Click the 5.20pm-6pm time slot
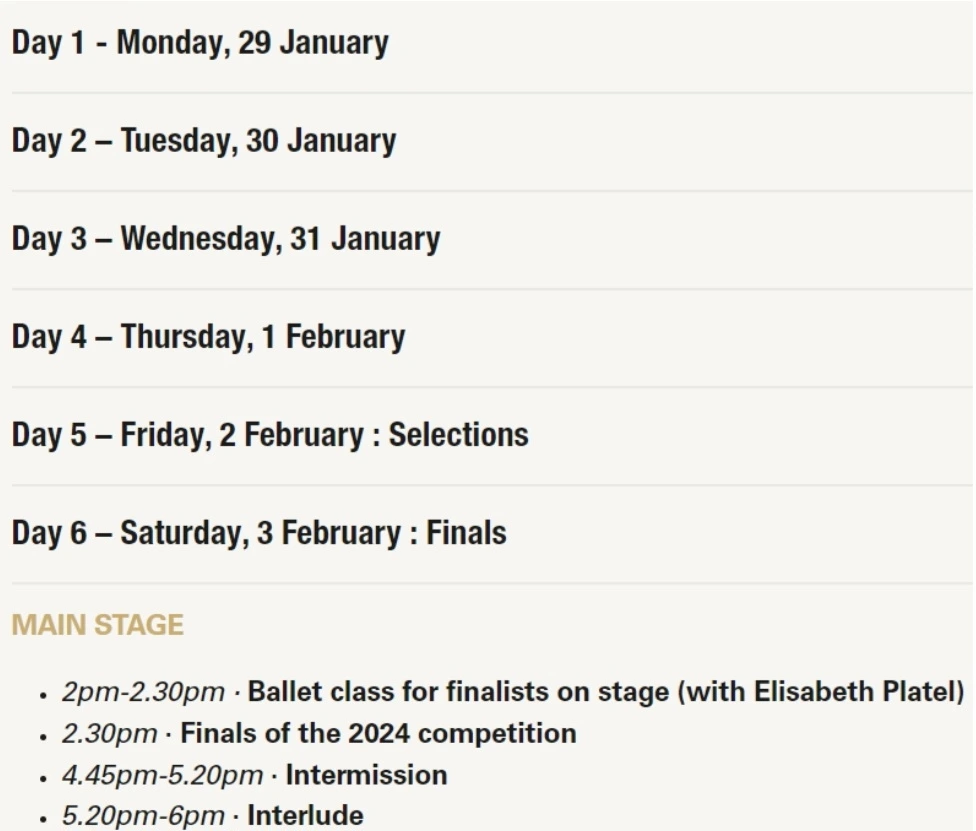Image resolution: width=976 pixels, height=831 pixels. click(143, 816)
